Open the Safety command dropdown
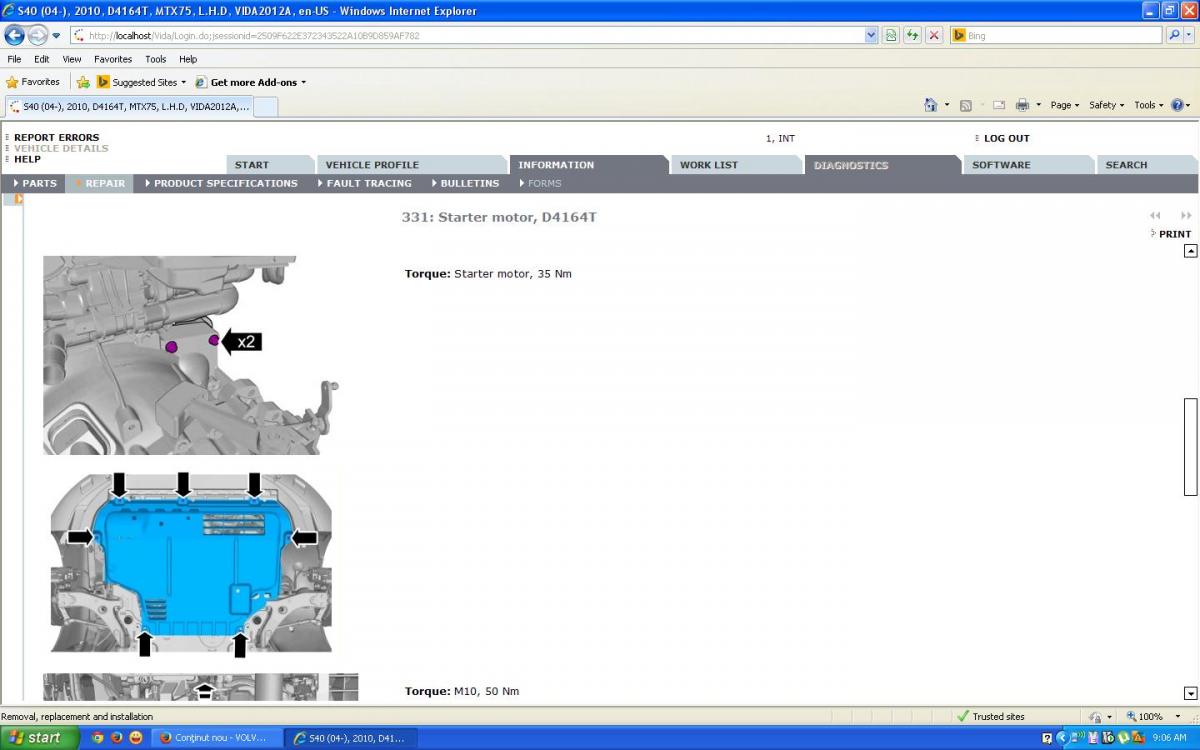This screenshot has height=750, width=1200. tap(1106, 105)
